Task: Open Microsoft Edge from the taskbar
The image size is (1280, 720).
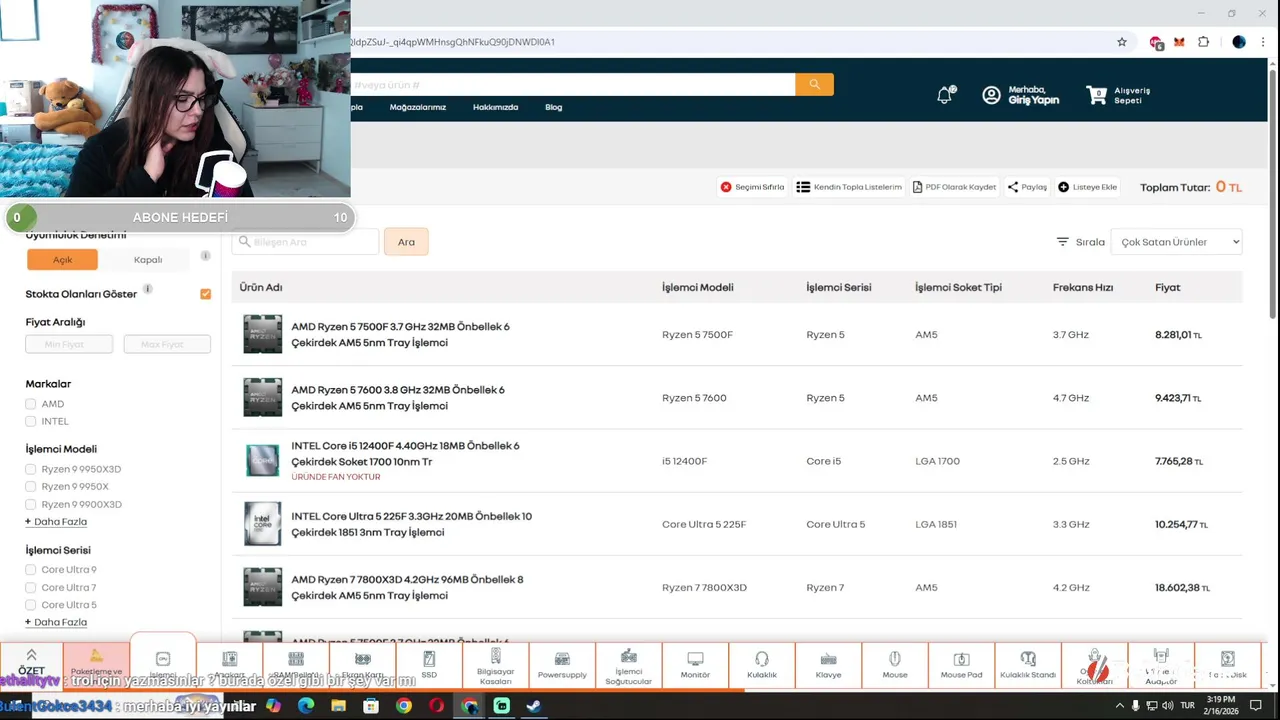Action: pyautogui.click(x=306, y=706)
